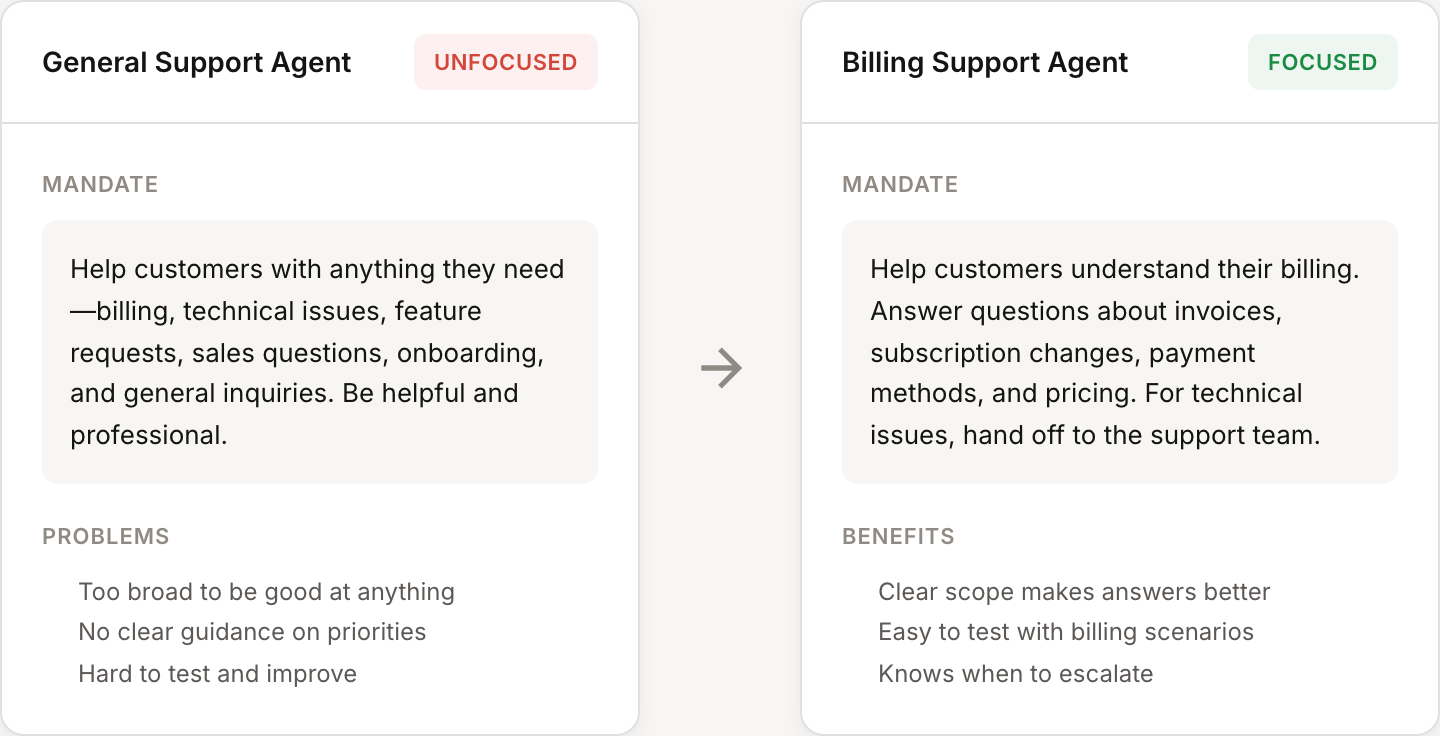
Task: Click the left card MANDATE label
Action: click(100, 184)
